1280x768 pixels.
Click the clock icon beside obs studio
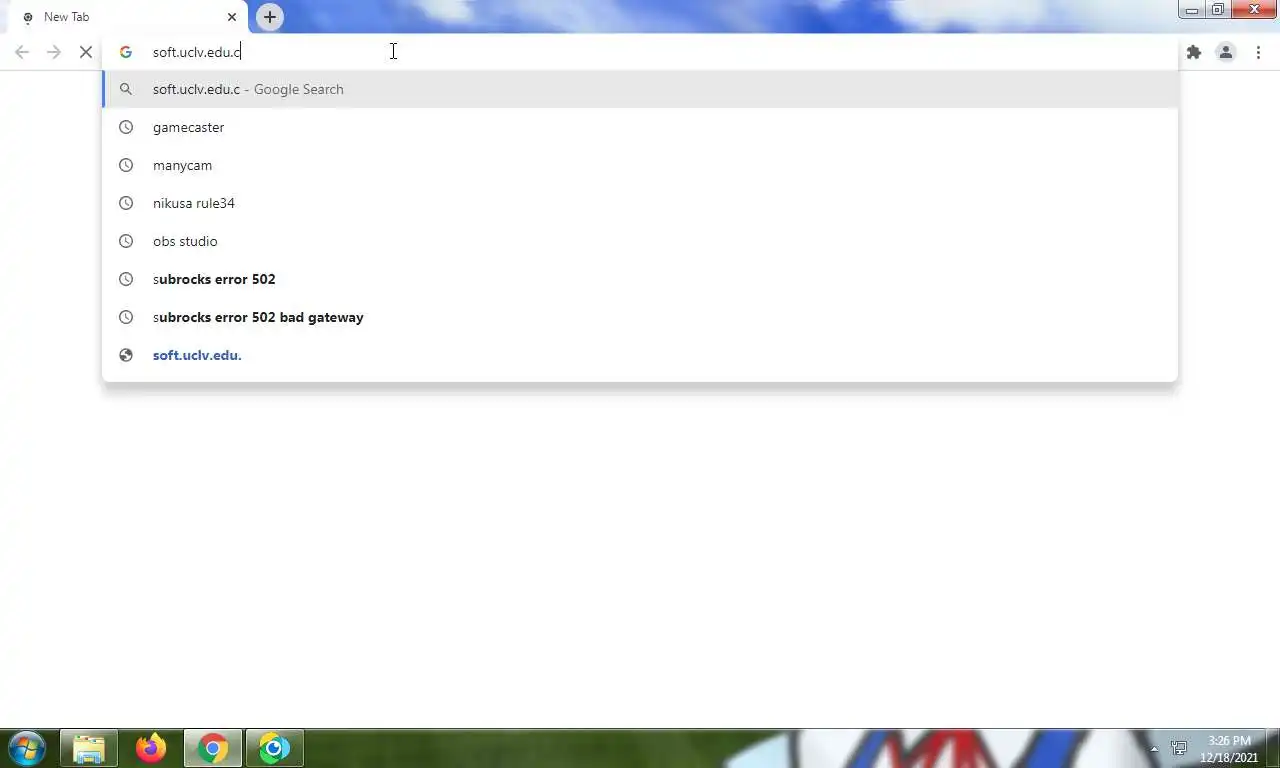(126, 241)
